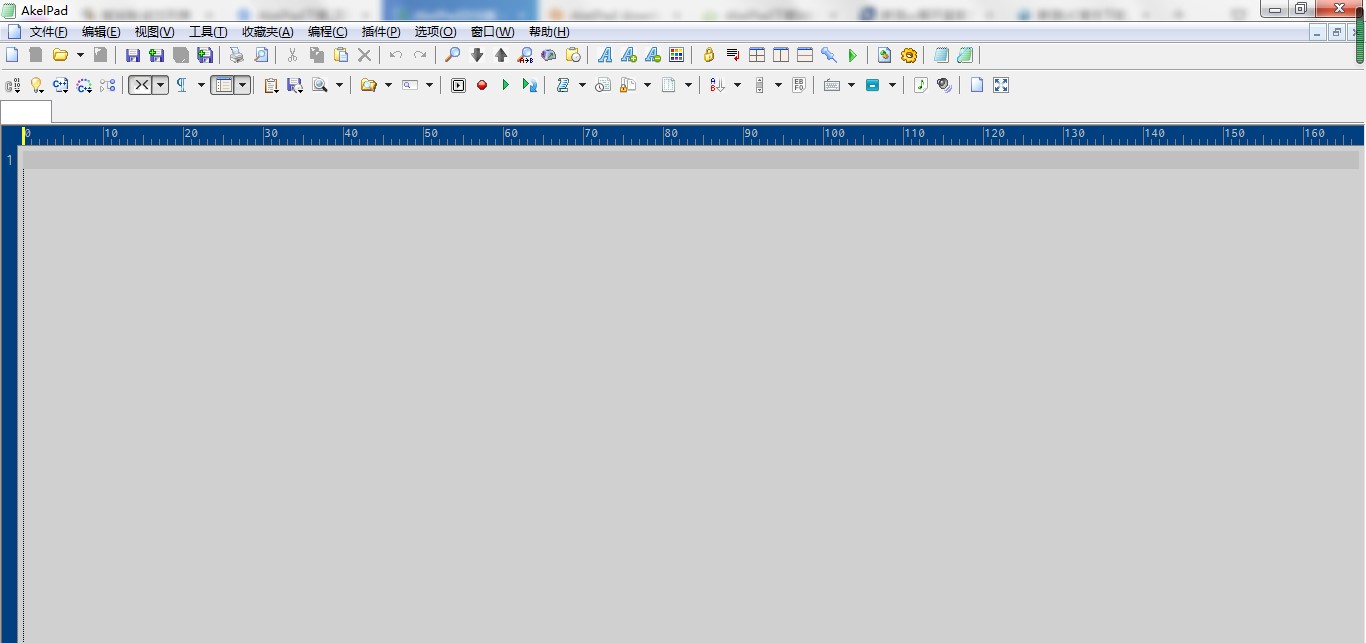The height and width of the screenshot is (643, 1366).
Task: Open the 编辑(E) menu
Action: pos(101,32)
